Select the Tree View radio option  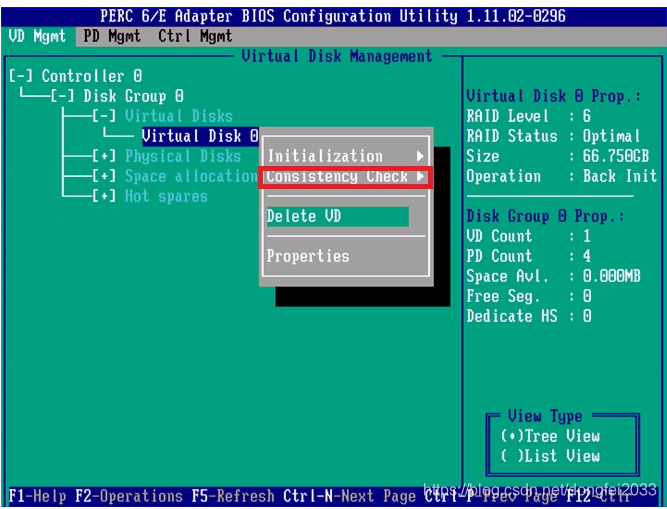click(550, 436)
